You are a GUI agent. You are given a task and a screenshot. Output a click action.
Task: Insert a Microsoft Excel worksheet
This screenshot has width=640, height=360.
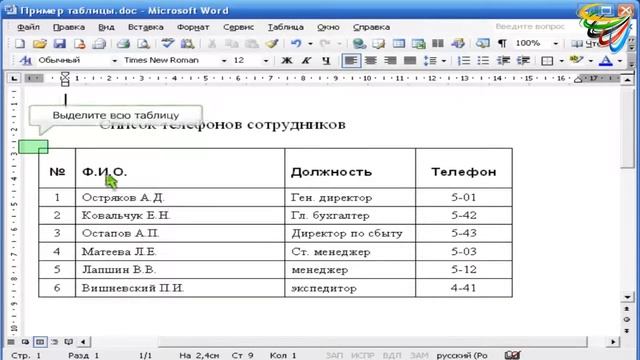(x=418, y=43)
